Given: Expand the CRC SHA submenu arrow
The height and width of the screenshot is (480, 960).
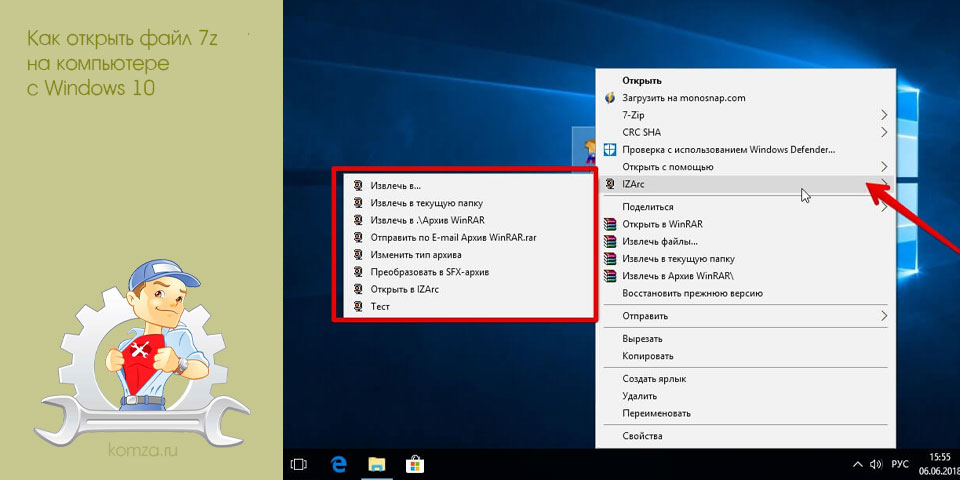Looking at the screenshot, I should click(x=884, y=132).
